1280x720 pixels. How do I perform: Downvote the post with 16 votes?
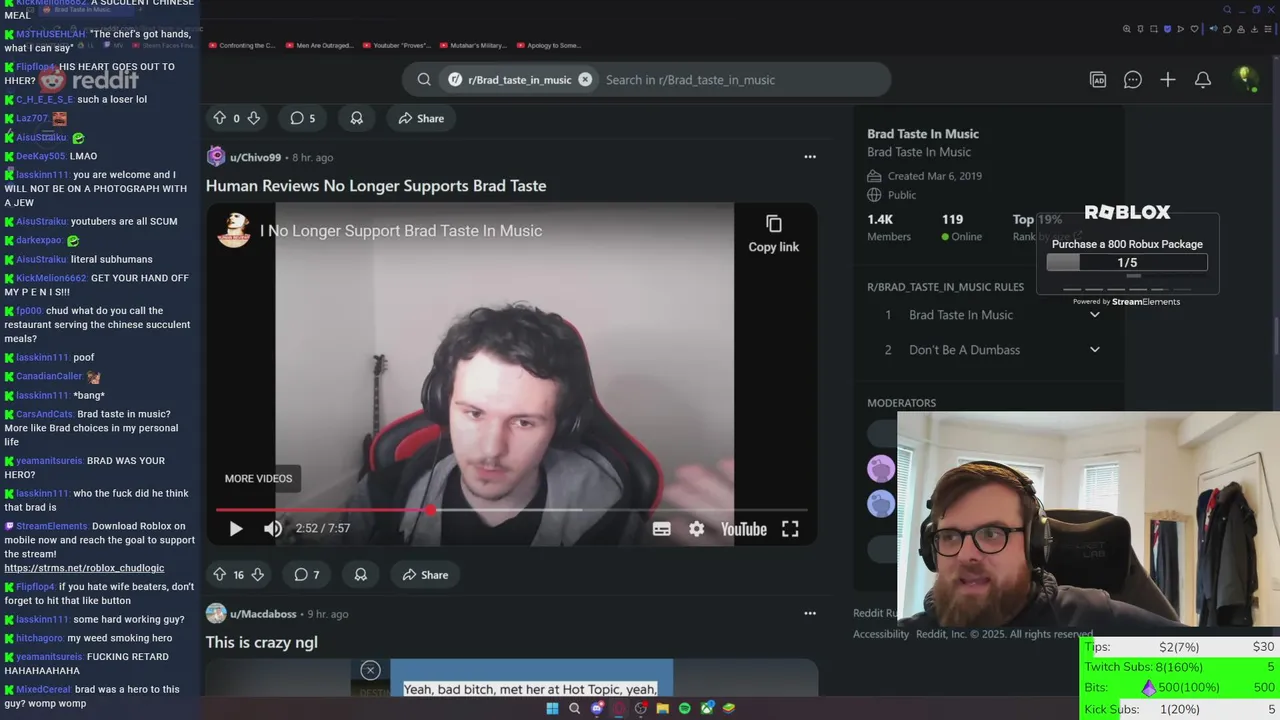(x=257, y=575)
